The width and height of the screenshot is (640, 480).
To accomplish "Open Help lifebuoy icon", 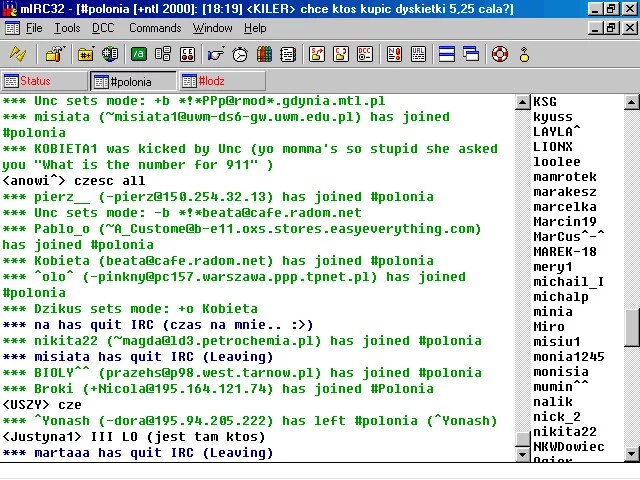I will point(500,54).
